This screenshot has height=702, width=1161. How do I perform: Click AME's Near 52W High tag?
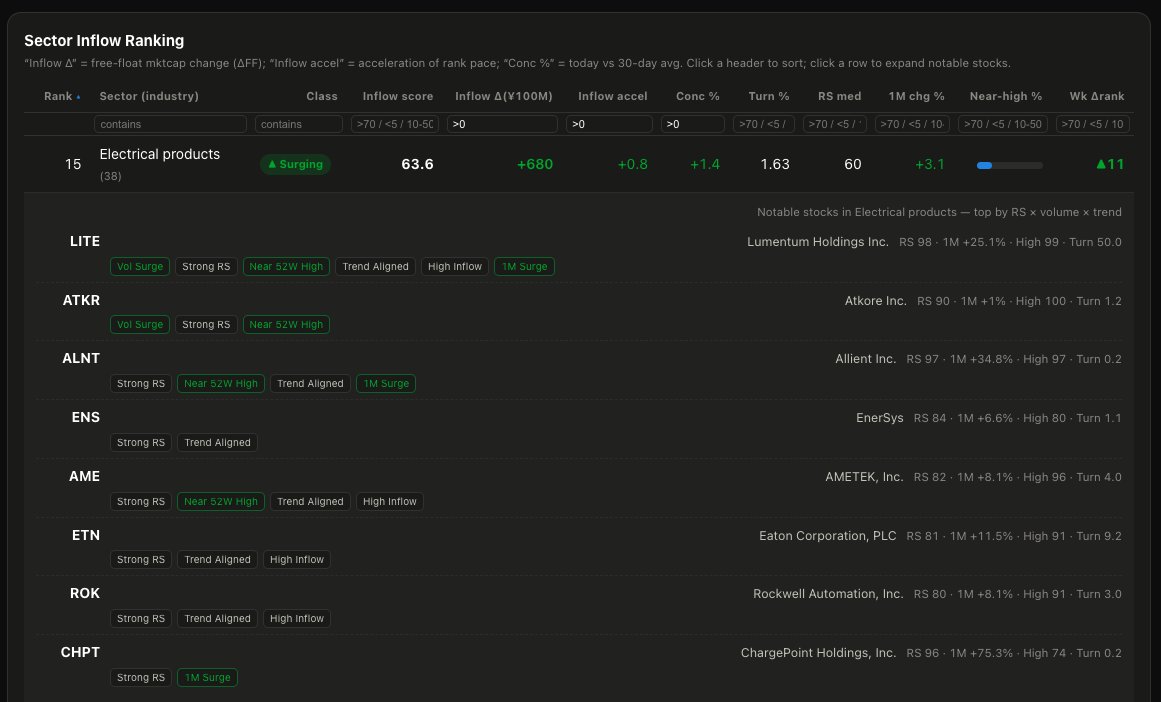click(221, 501)
